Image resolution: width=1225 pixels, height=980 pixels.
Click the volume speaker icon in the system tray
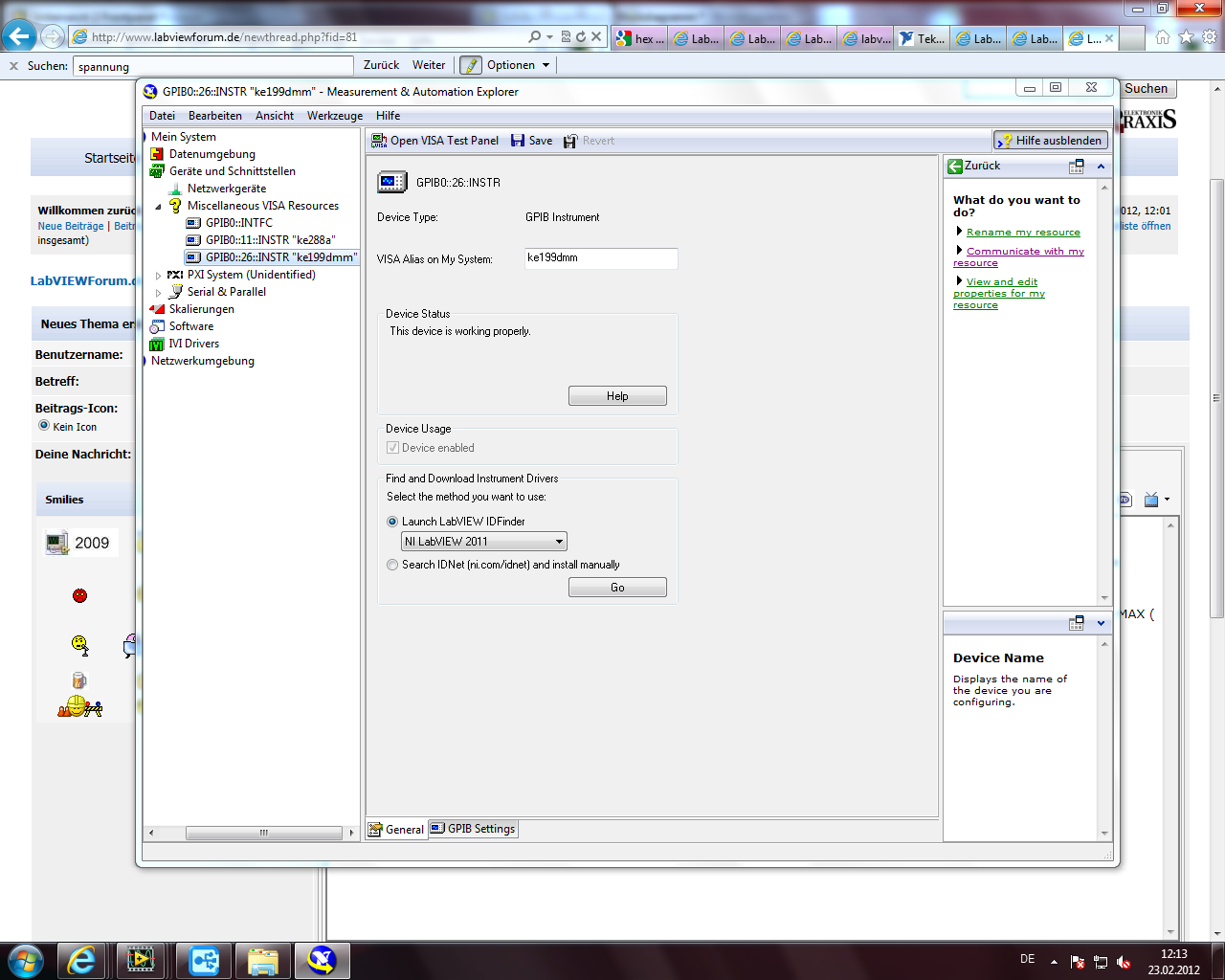point(1125,962)
